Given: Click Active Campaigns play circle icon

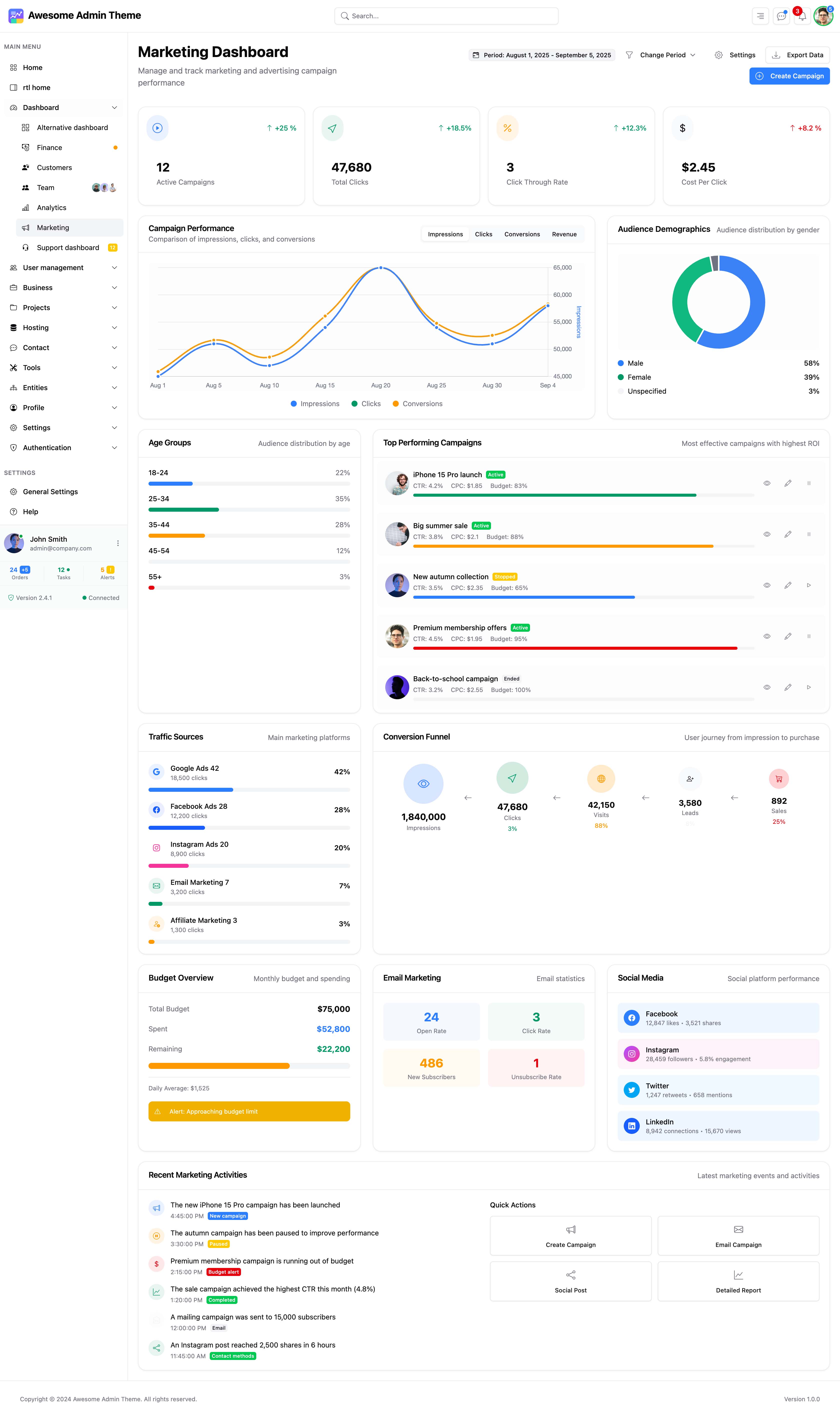Looking at the screenshot, I should tap(157, 128).
